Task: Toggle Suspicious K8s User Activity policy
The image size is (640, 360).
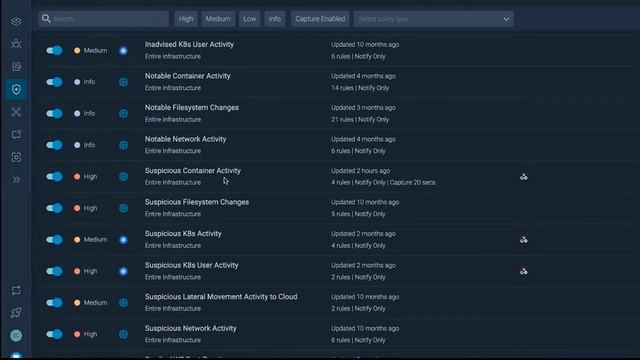Action: coord(54,271)
